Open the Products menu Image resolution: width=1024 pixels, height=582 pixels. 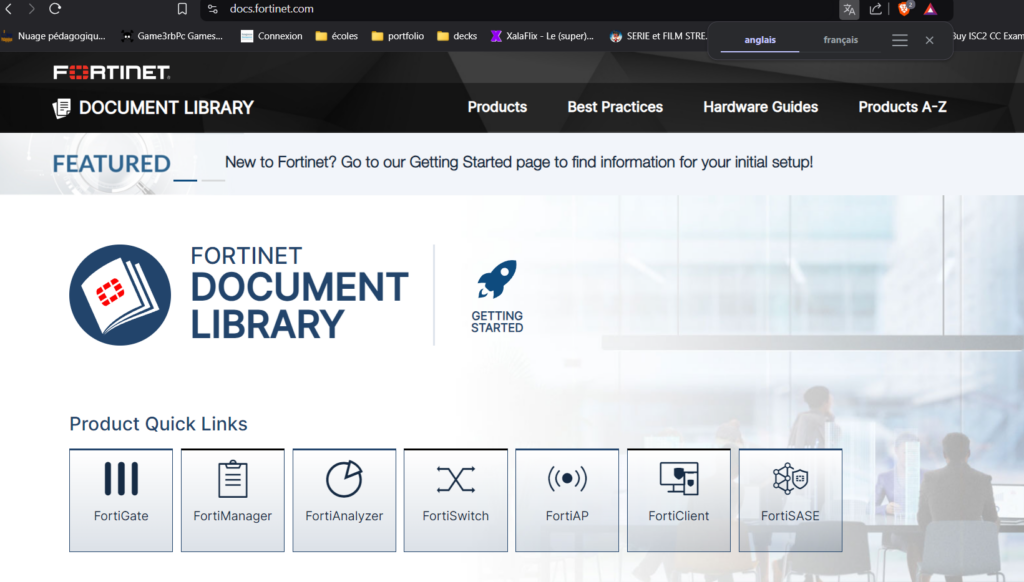[497, 107]
